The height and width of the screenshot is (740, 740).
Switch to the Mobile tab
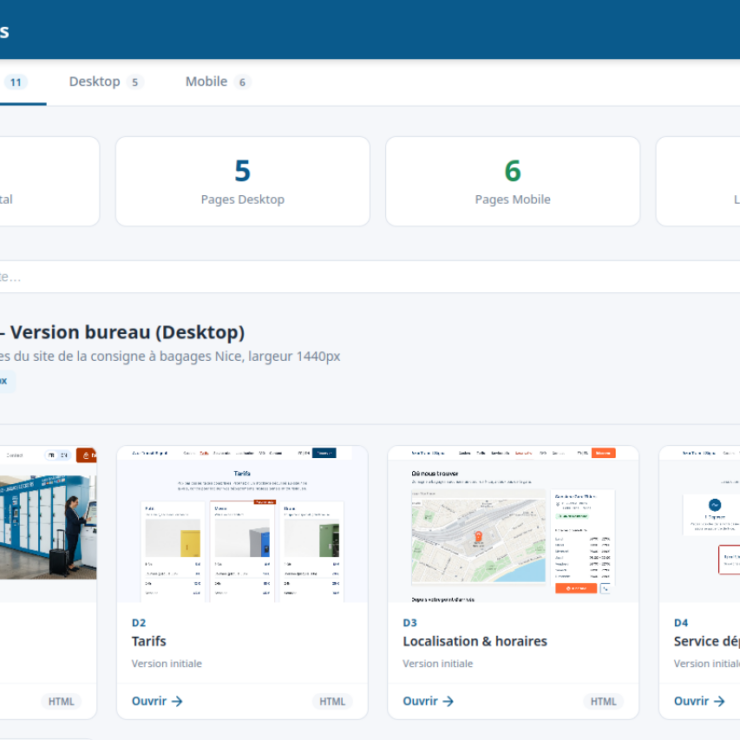218,82
